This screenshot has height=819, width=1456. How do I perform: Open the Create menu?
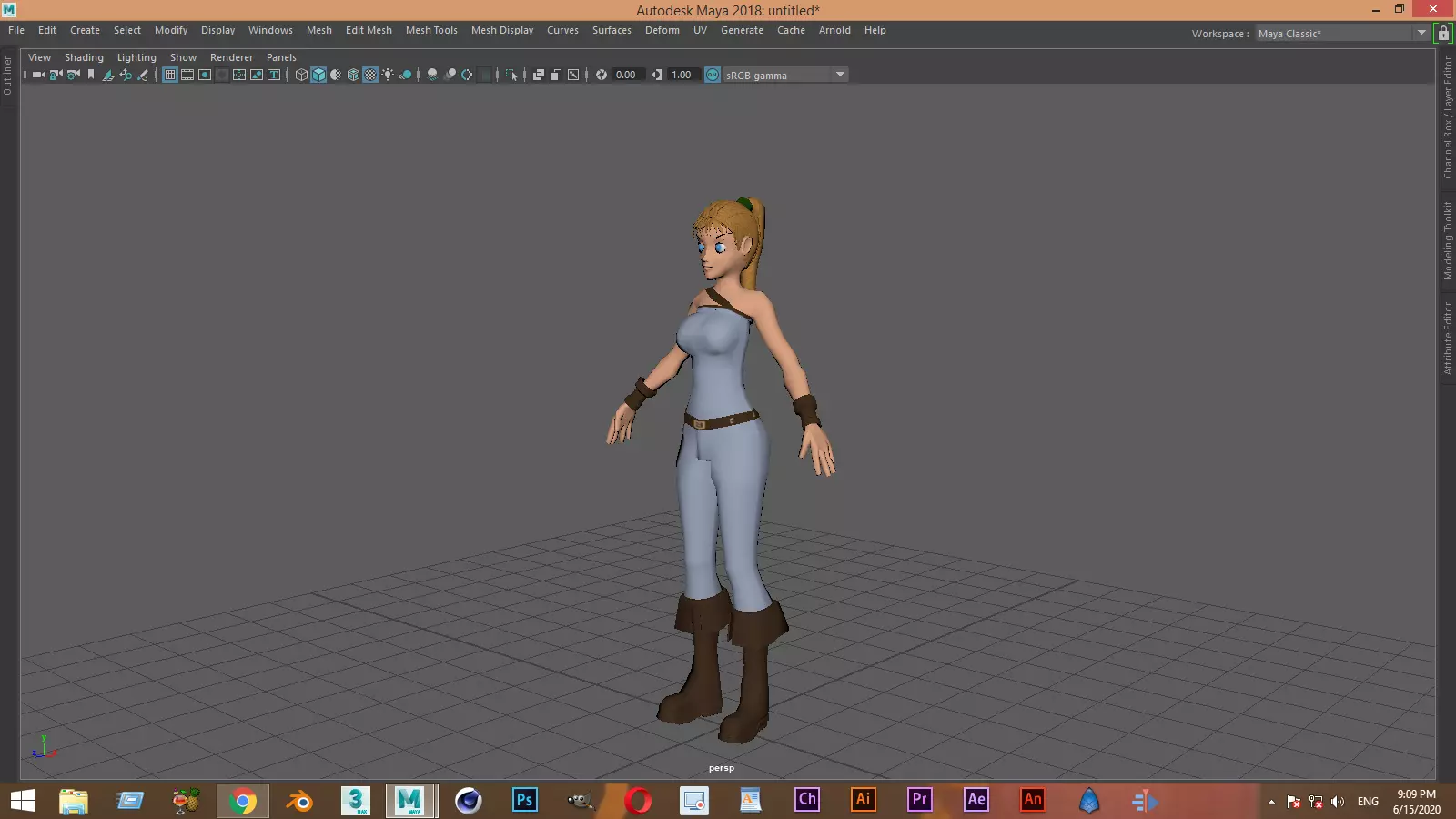coord(85,30)
